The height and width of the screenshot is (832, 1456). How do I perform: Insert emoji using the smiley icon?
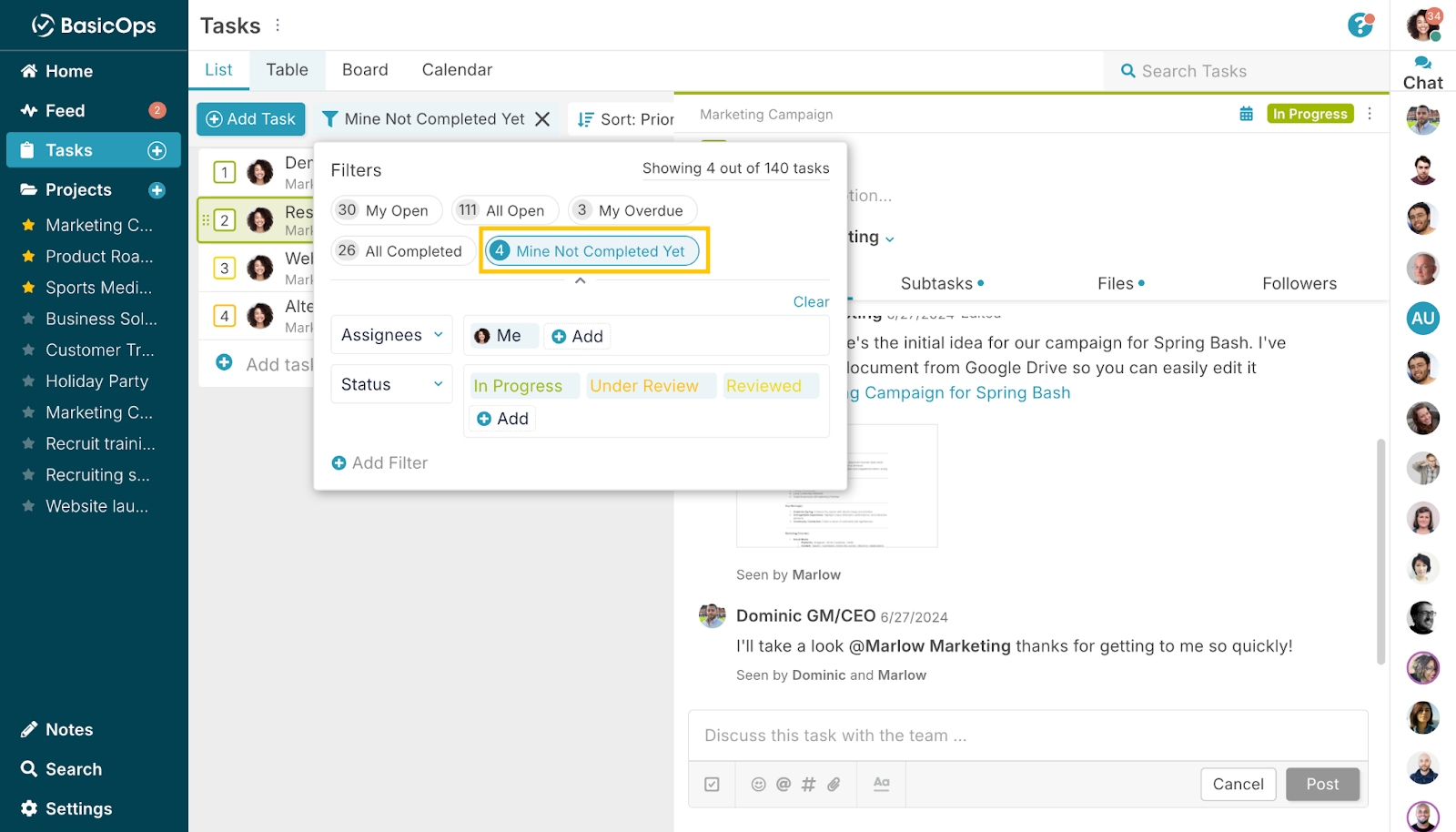point(758,784)
